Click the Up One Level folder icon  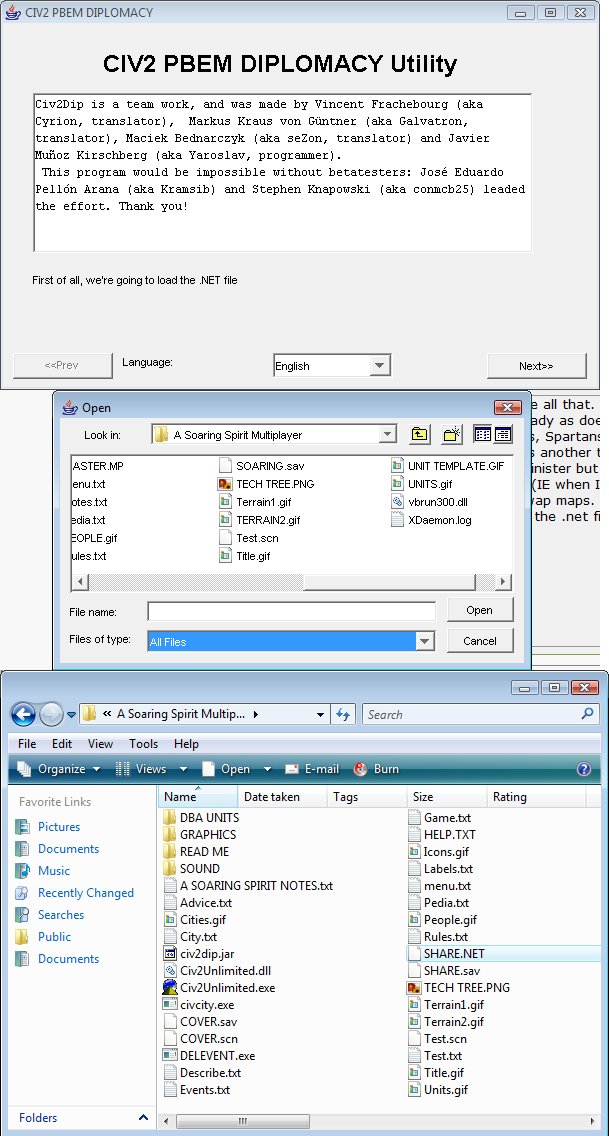pos(420,434)
